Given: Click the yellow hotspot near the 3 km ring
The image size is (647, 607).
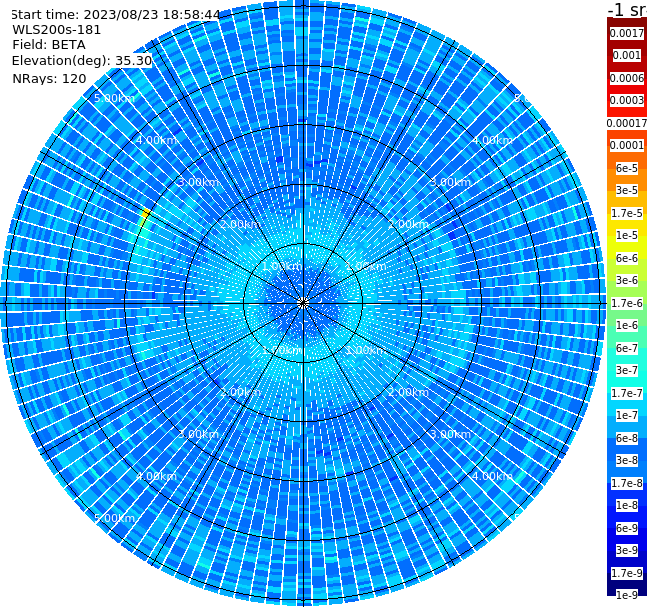Looking at the screenshot, I should click(145, 215).
